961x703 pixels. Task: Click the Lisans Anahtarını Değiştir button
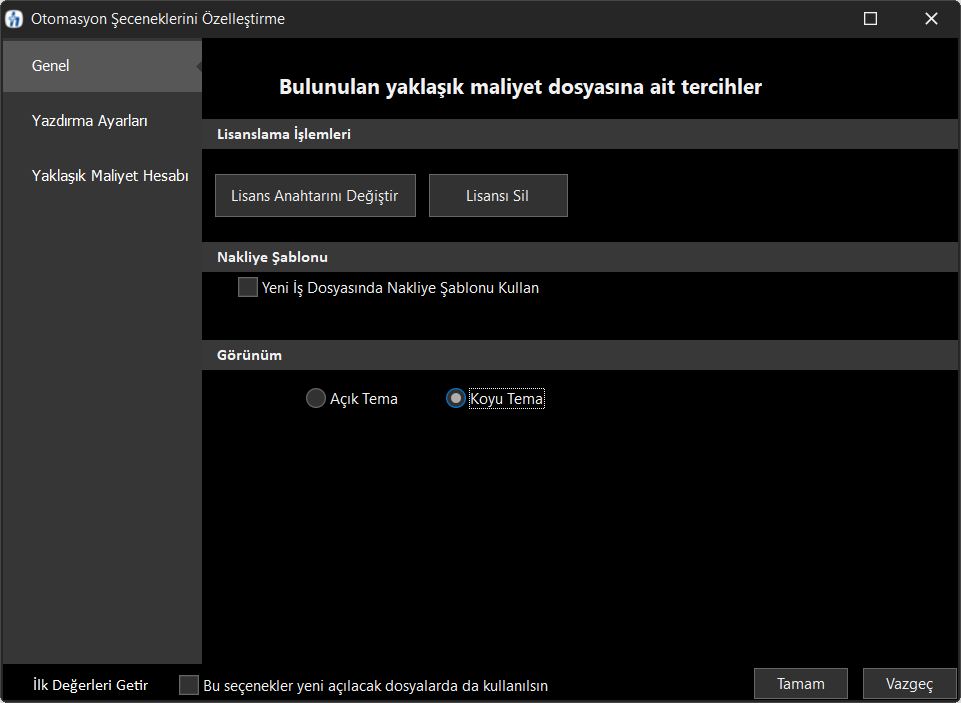315,196
